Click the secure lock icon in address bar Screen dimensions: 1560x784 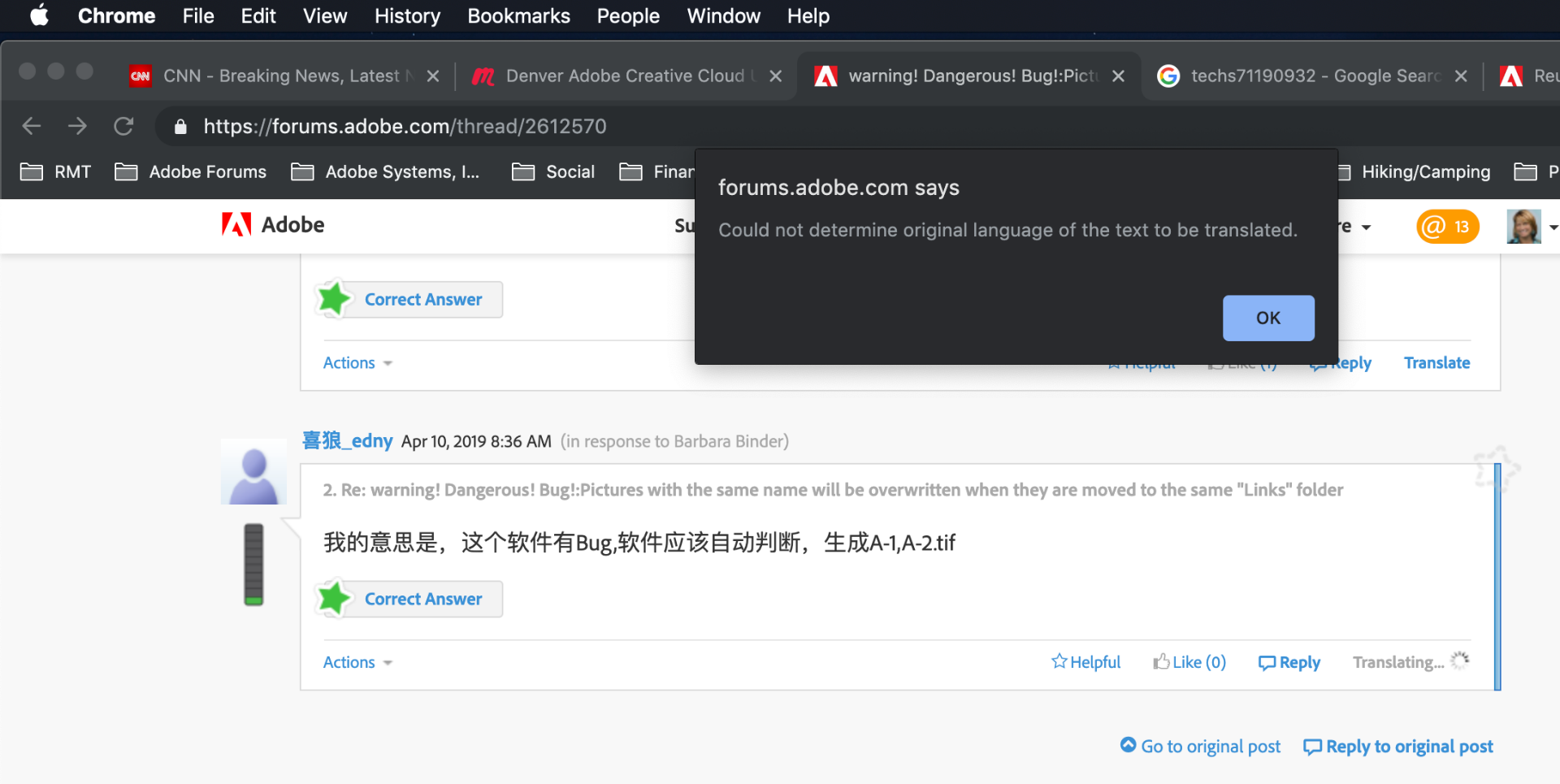tap(180, 126)
